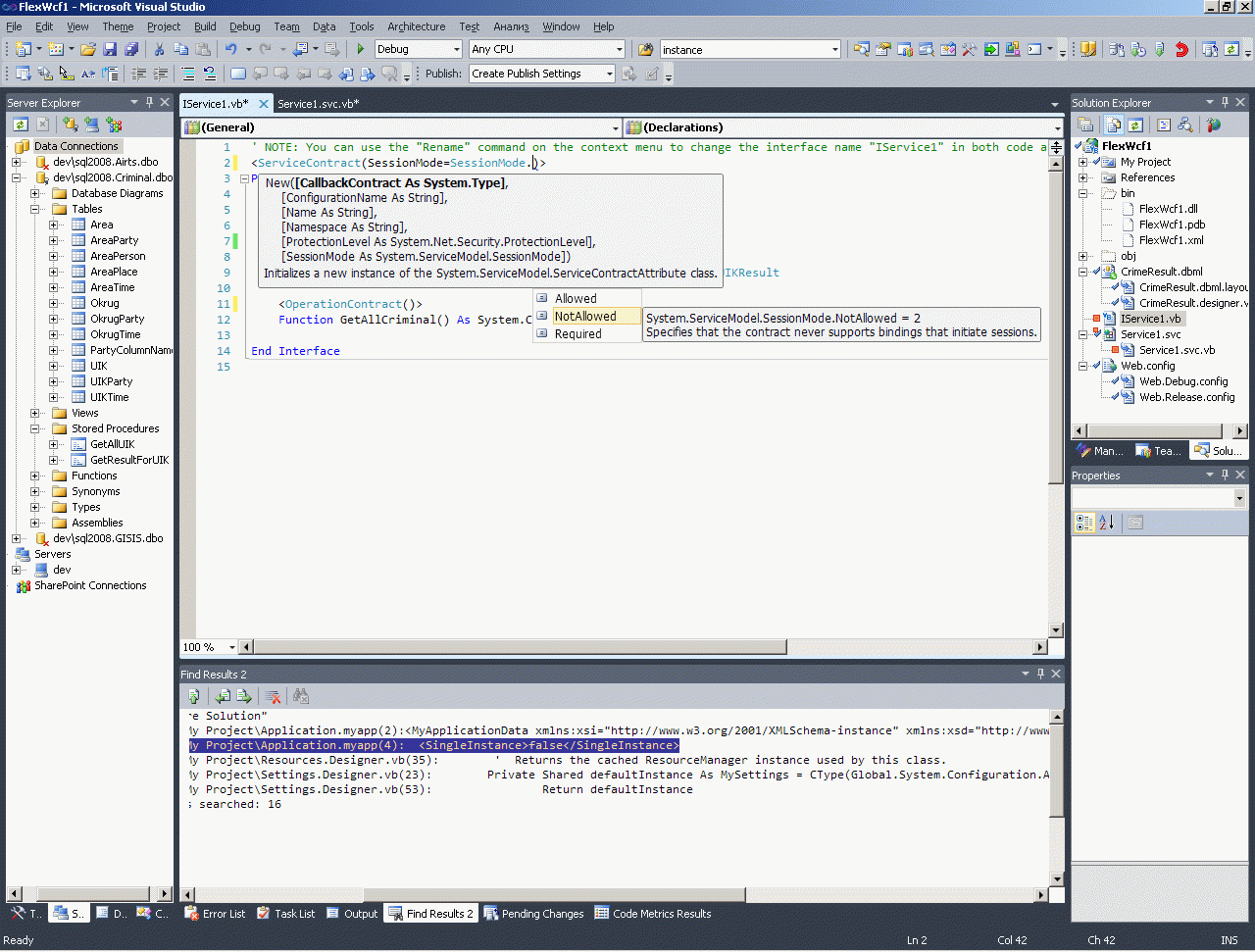Viewport: 1255px width, 952px height.
Task: Click the editor horizontal scrollbar thumb
Action: click(x=520, y=647)
